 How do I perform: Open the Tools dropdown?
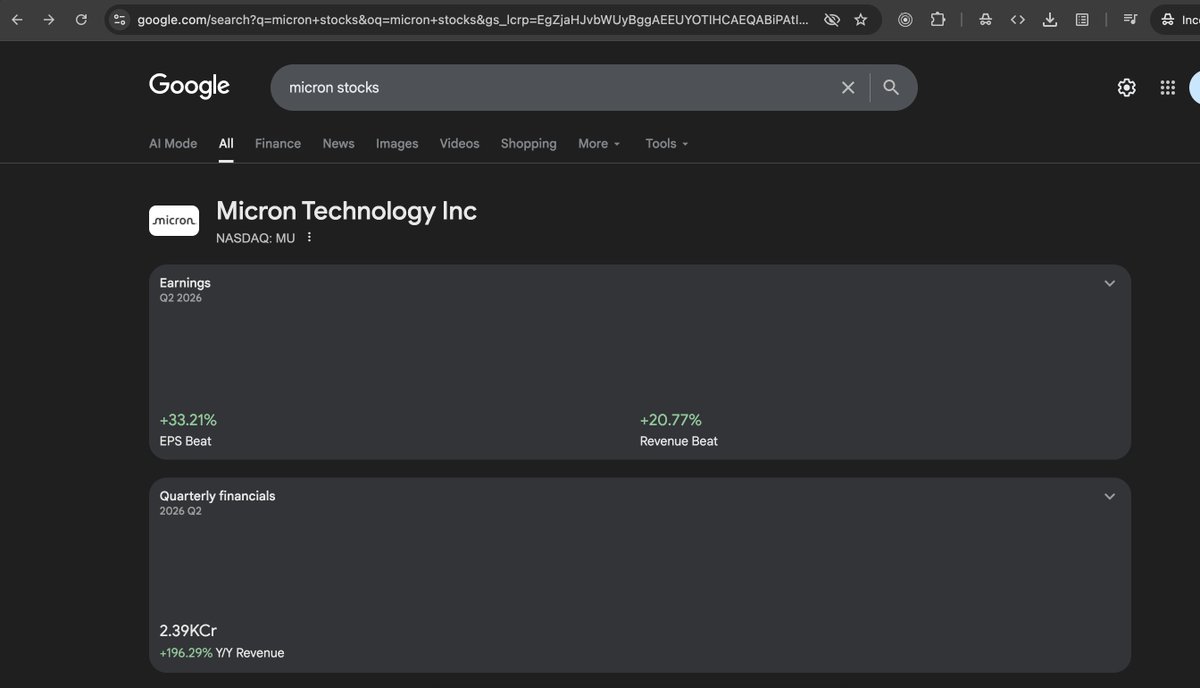[x=667, y=144]
